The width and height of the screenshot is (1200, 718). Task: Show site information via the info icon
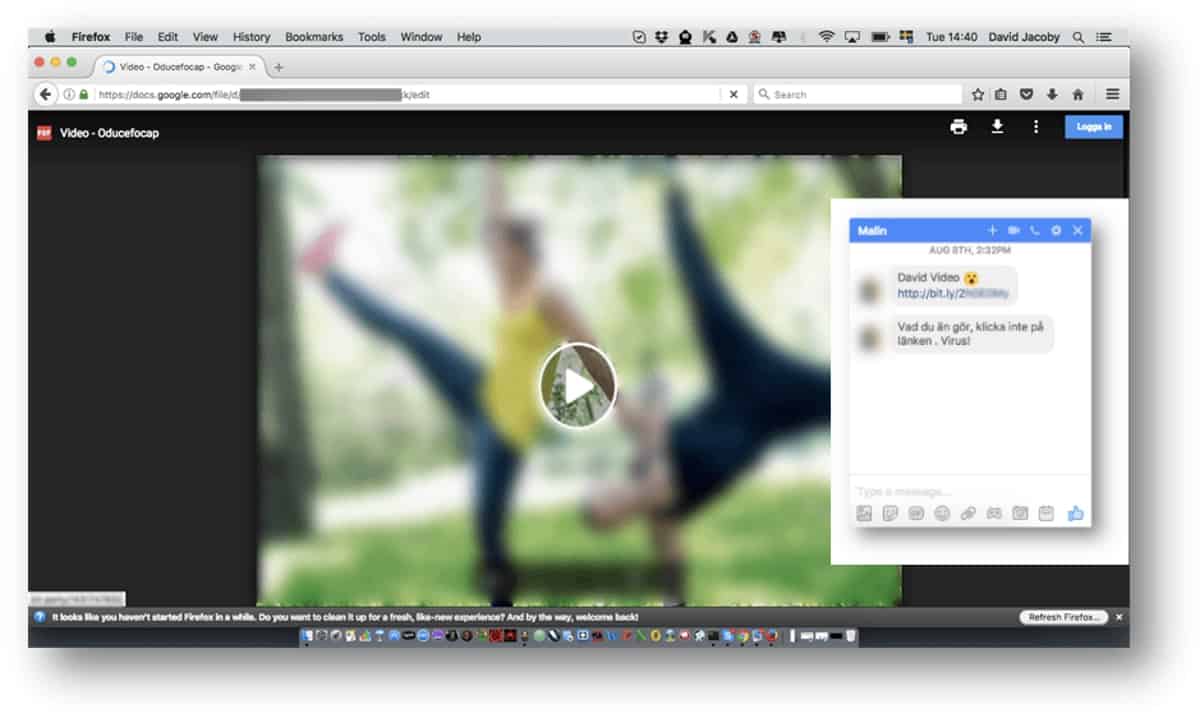[69, 95]
